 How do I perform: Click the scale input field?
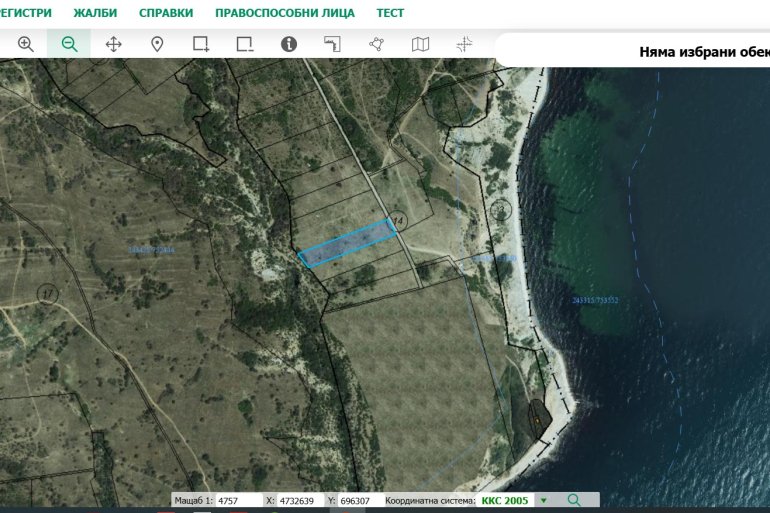[x=239, y=501]
